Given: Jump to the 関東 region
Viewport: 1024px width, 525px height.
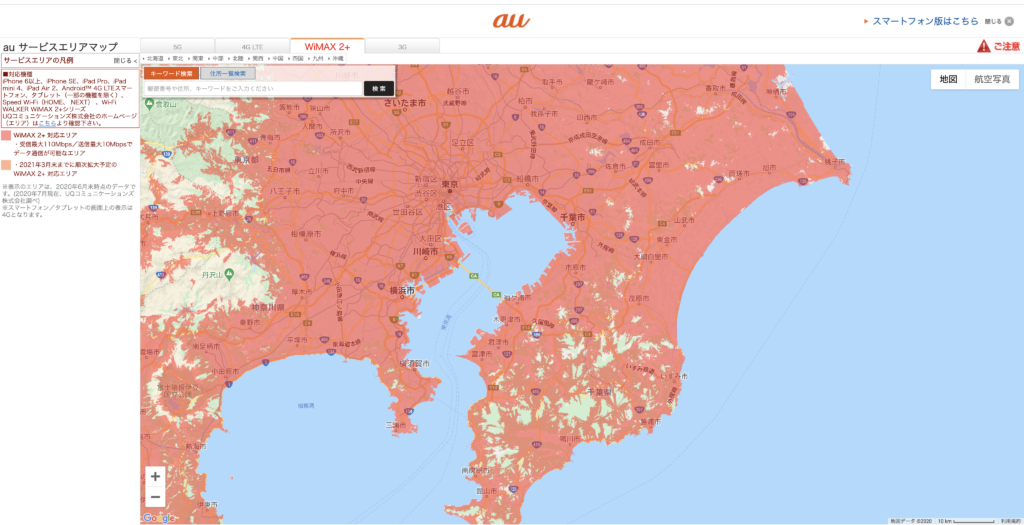Looking at the screenshot, I should click(x=197, y=59).
